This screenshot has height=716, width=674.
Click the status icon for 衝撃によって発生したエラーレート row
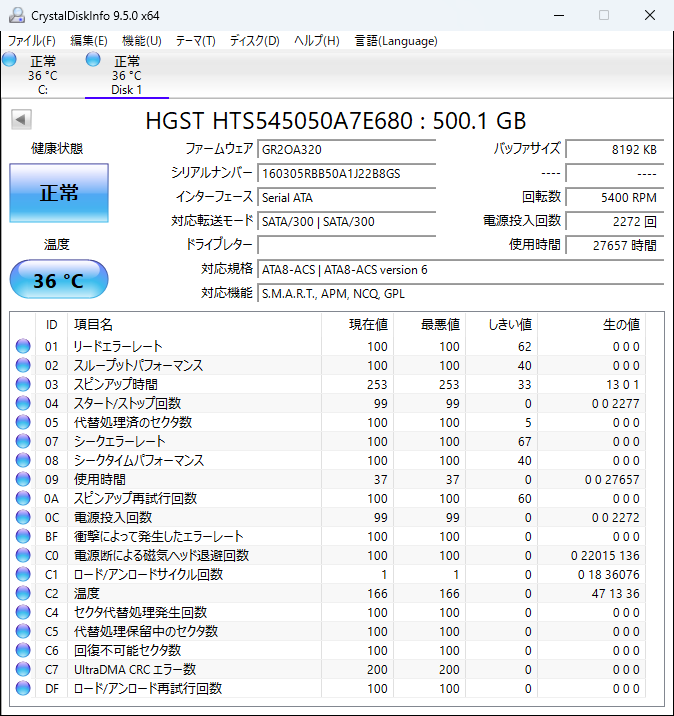pyautogui.click(x=23, y=536)
